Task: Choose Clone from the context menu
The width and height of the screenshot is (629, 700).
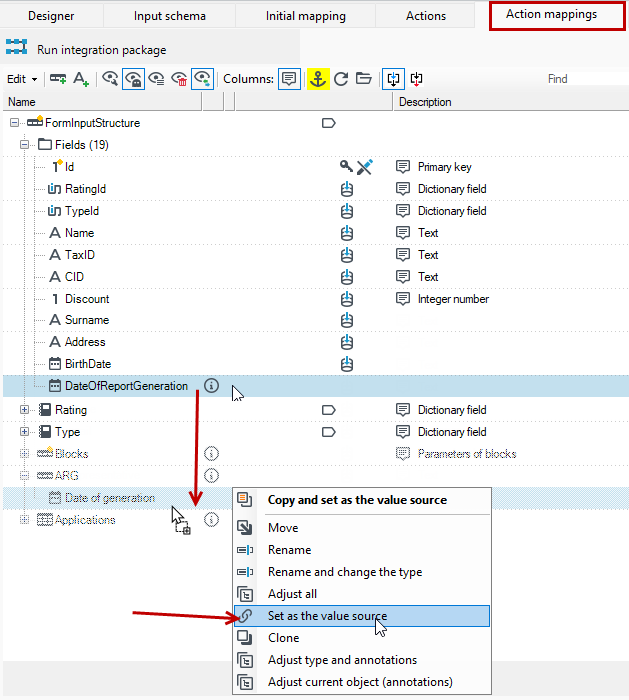Action: tap(362, 638)
